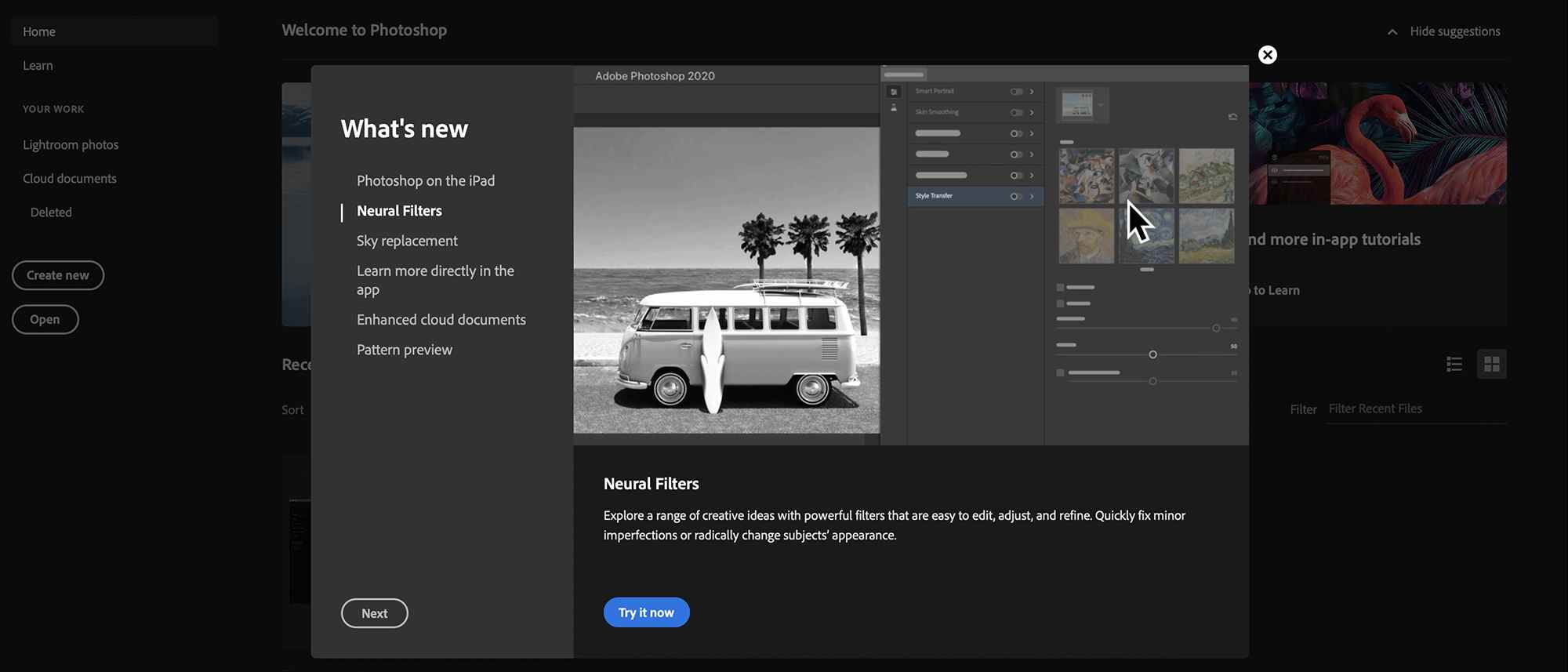Click the Open button in sidebar
Viewport: 1568px width, 672px height.
click(x=45, y=319)
